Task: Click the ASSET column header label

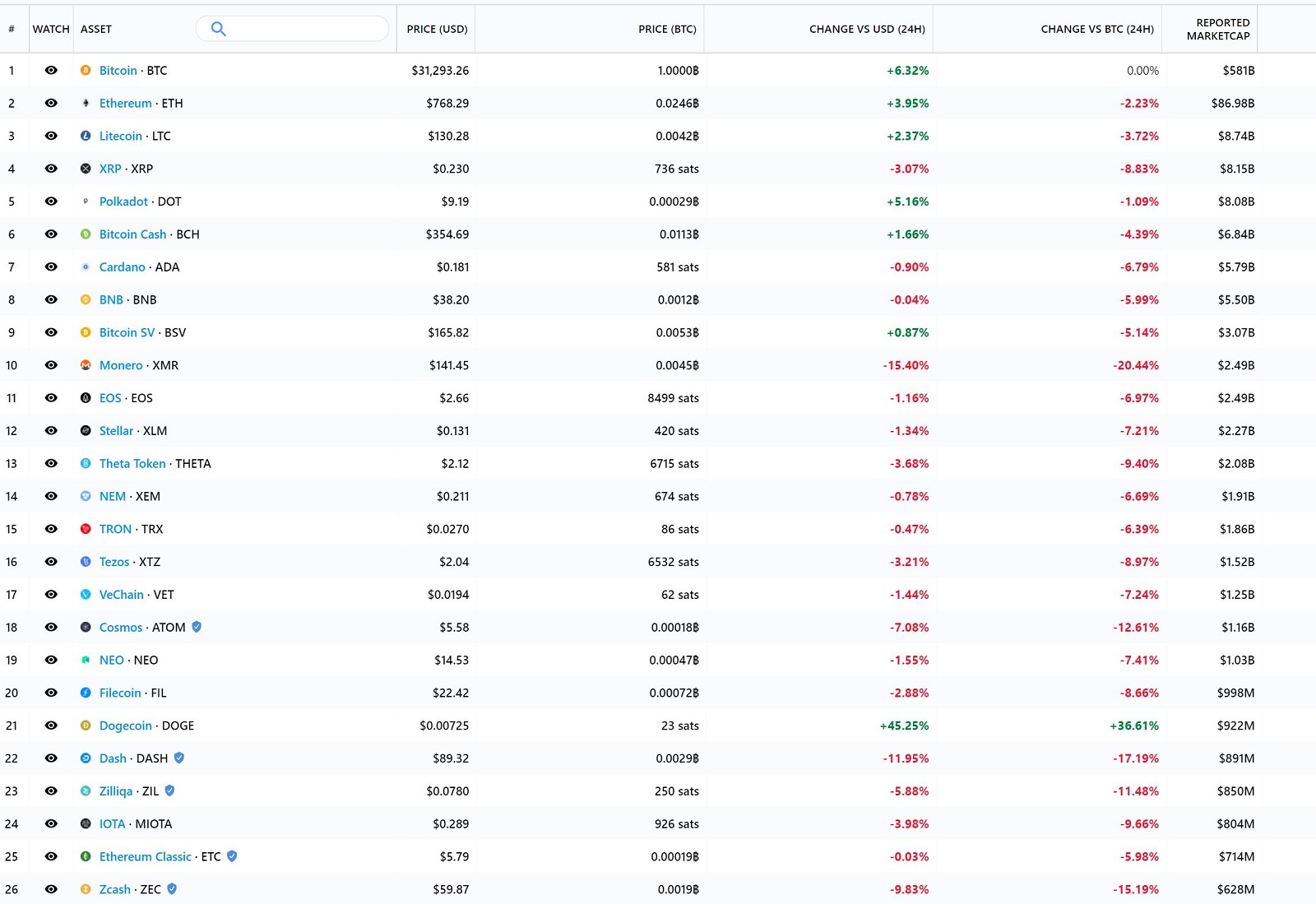Action: tap(96, 29)
